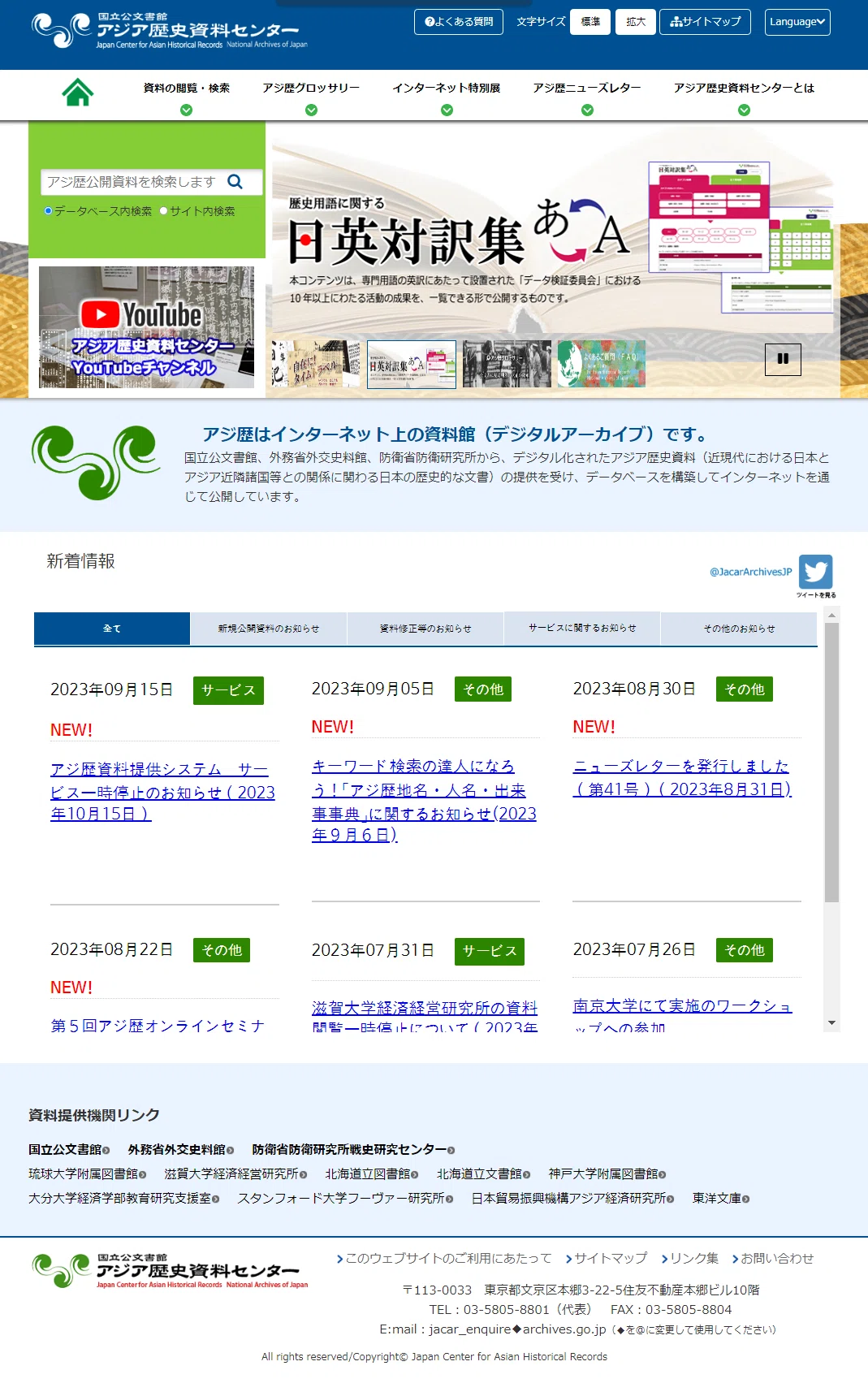868x1396 pixels.
Task: Open @JacarArchivesJP link
Action: [x=750, y=572]
